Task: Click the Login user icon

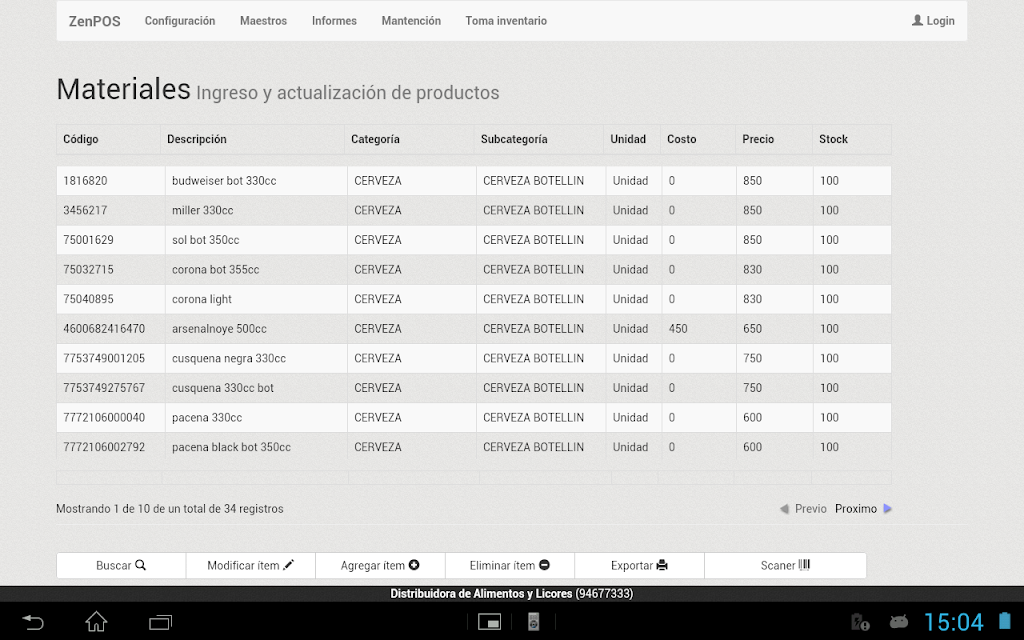Action: 917,20
